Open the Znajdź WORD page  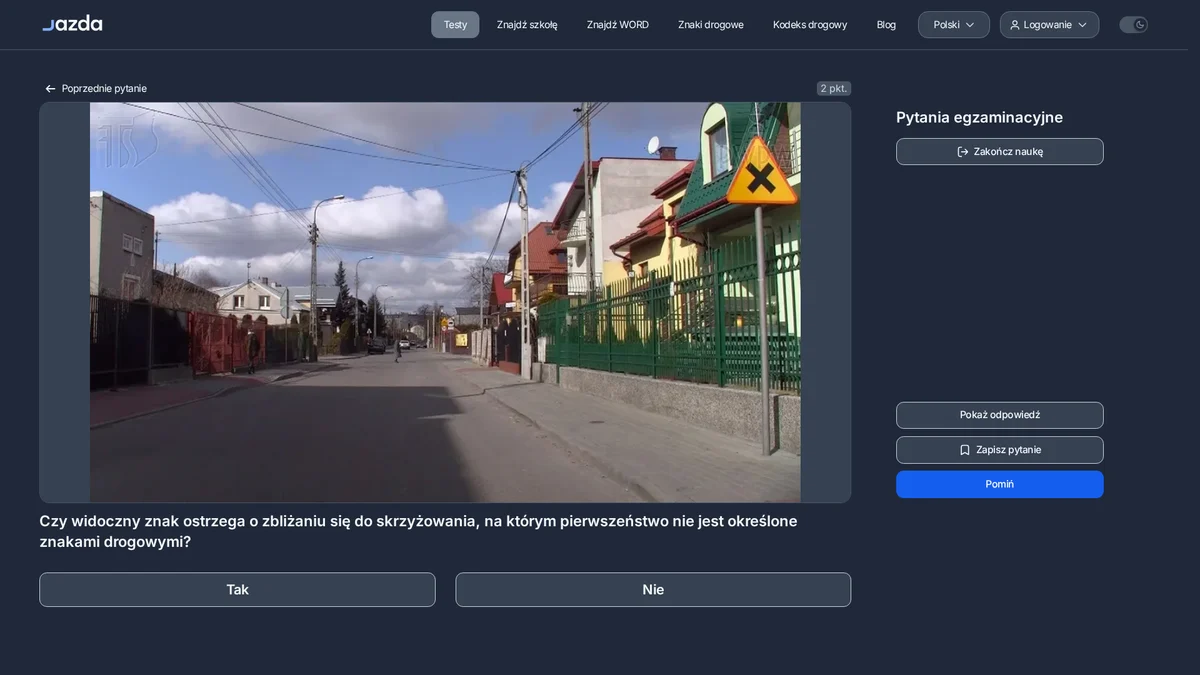point(618,25)
